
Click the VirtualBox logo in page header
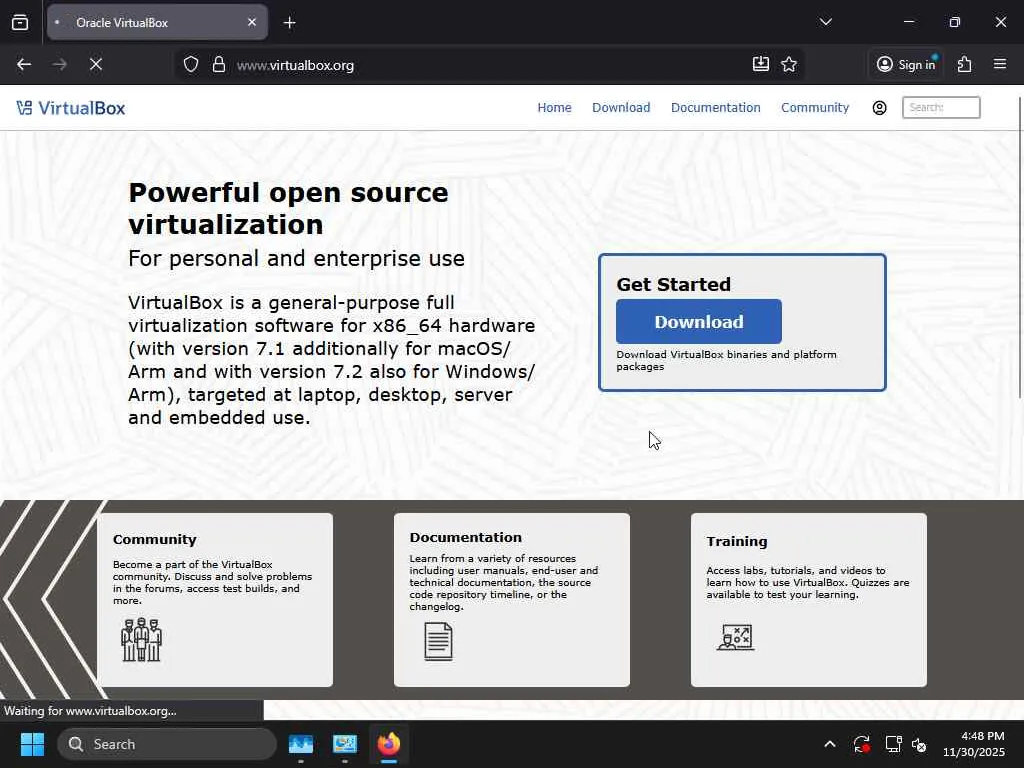(71, 108)
